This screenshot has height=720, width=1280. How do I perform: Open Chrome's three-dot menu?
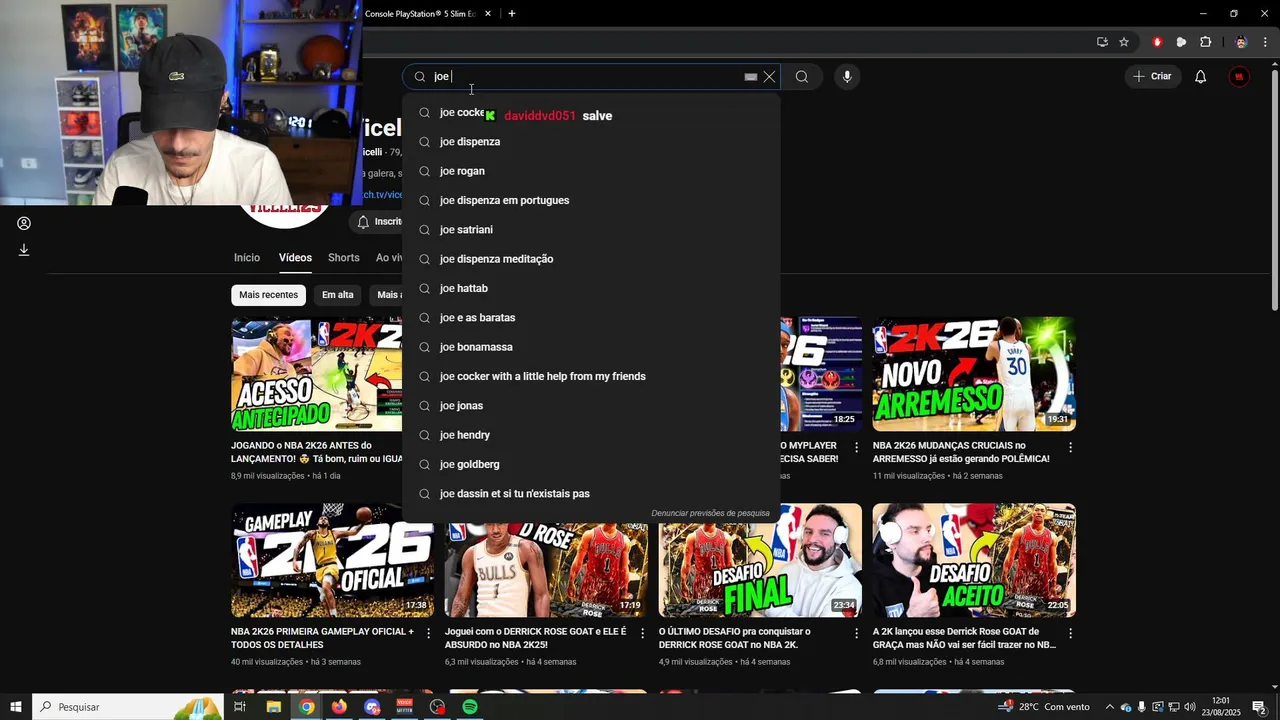click(x=1265, y=42)
